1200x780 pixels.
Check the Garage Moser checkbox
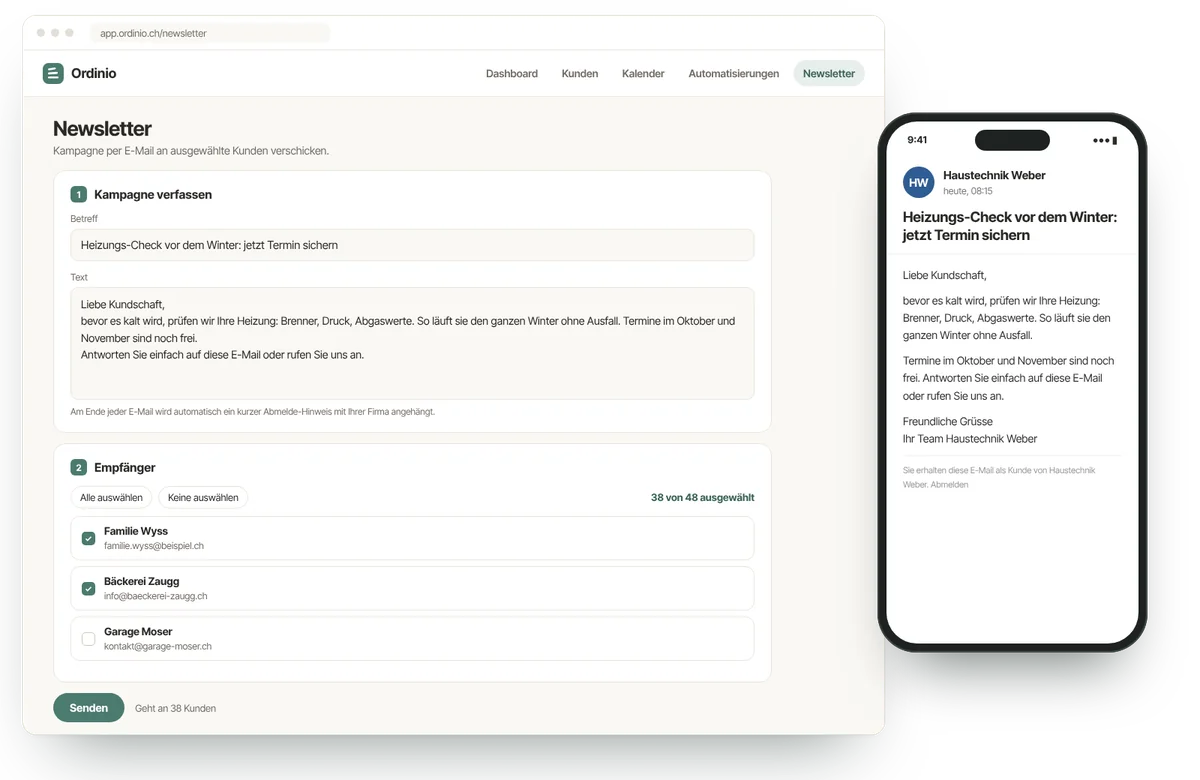(88, 638)
